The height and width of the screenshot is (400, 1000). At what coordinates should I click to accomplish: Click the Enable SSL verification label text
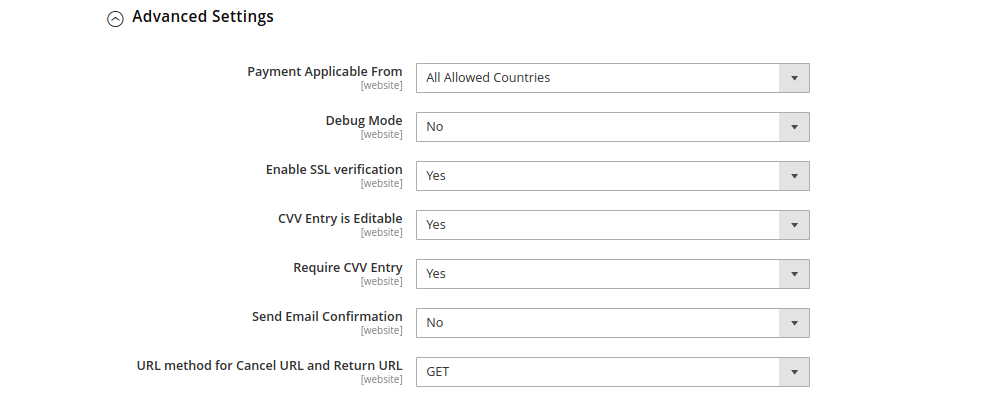(334, 170)
